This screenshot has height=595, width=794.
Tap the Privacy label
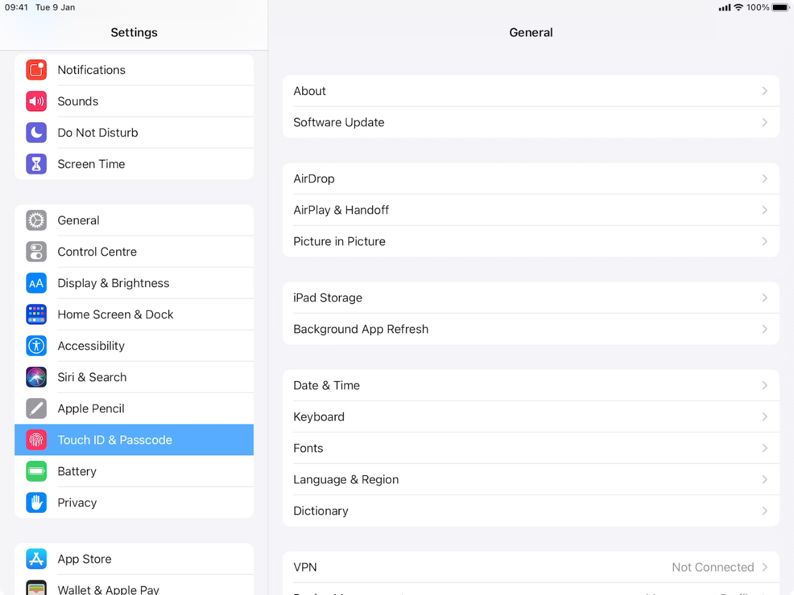pyautogui.click(x=77, y=503)
